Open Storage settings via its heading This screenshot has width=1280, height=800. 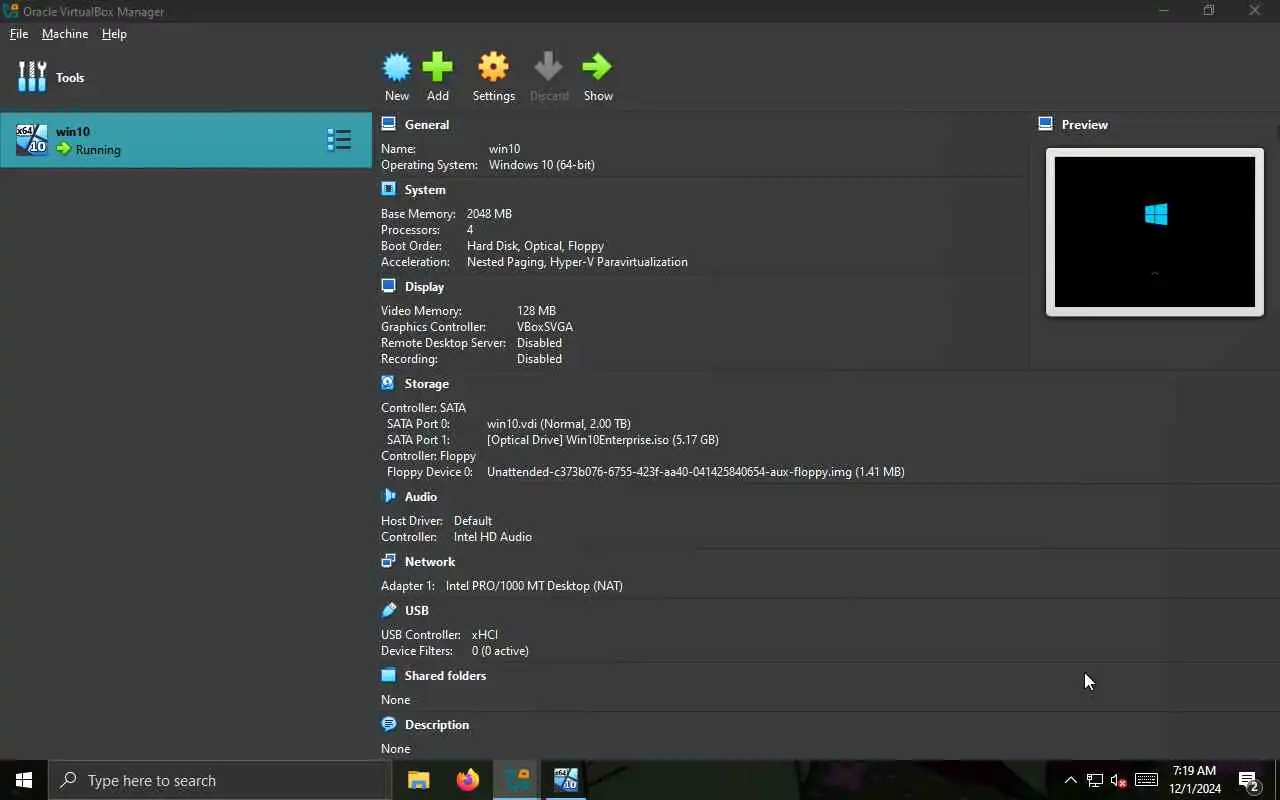pos(427,384)
